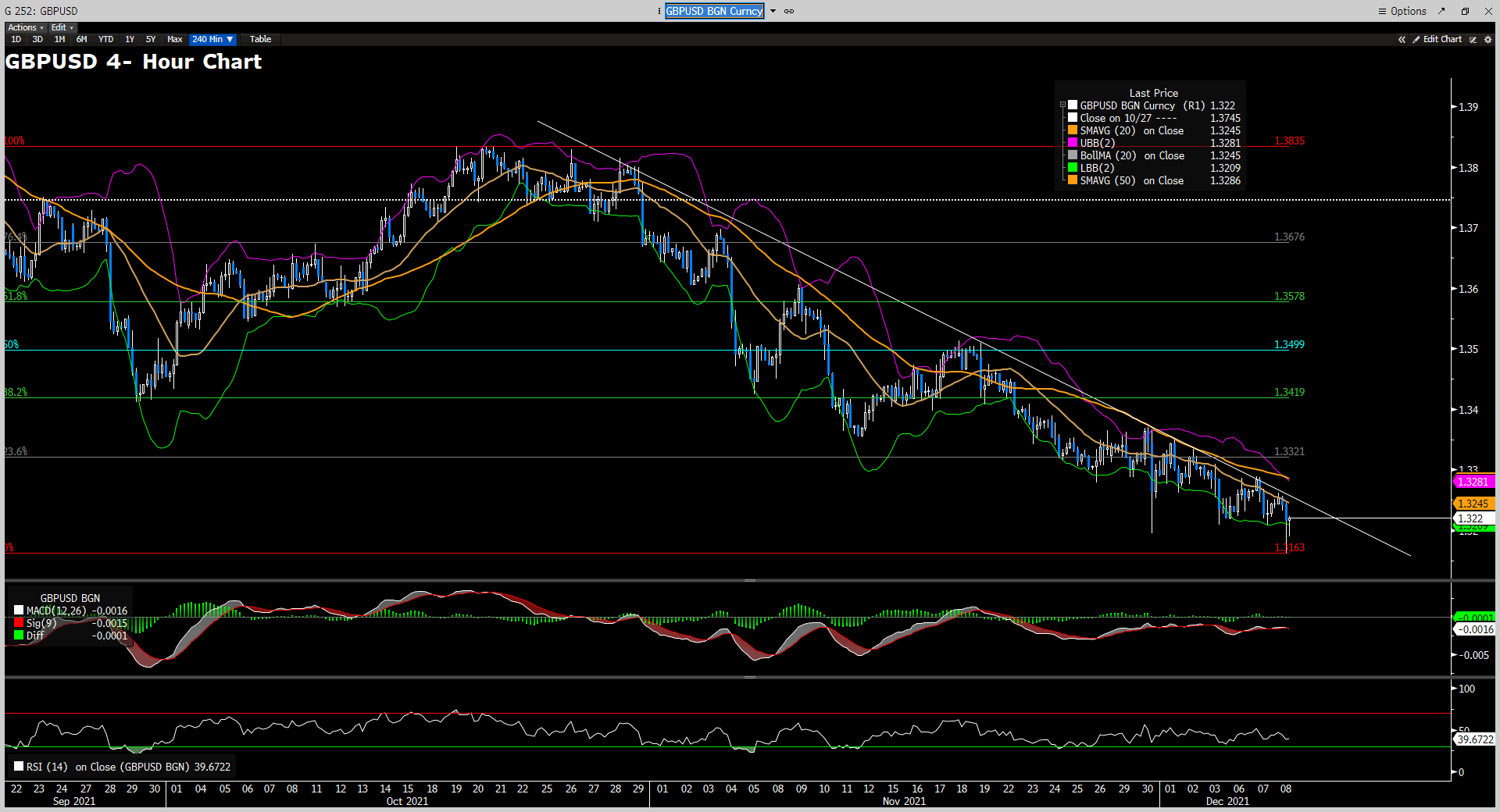Click the vertical dots handle before GBPUSD field

coord(659,11)
